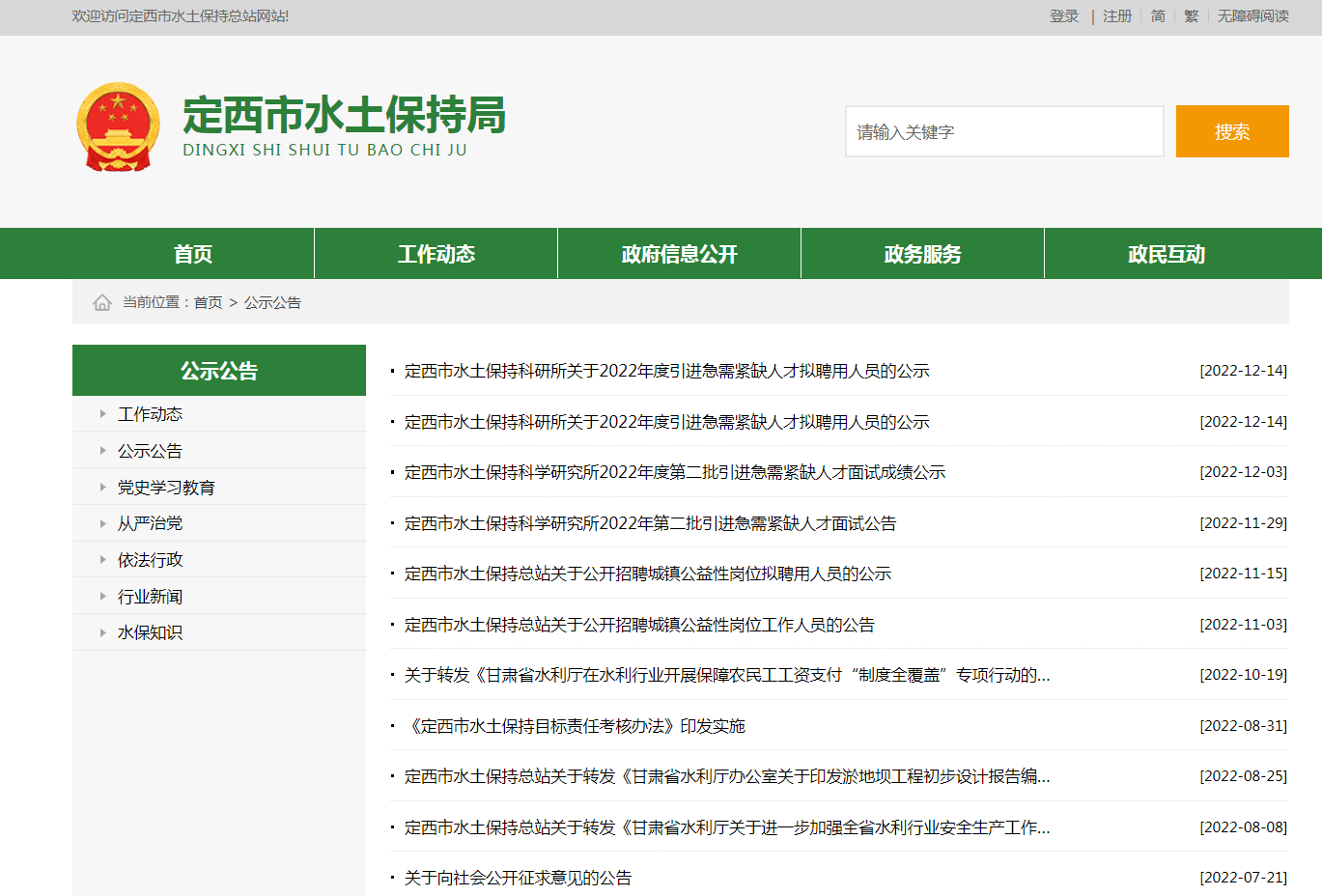Switch to 政务服务 navigation tab
The height and width of the screenshot is (896, 1322).
[922, 254]
